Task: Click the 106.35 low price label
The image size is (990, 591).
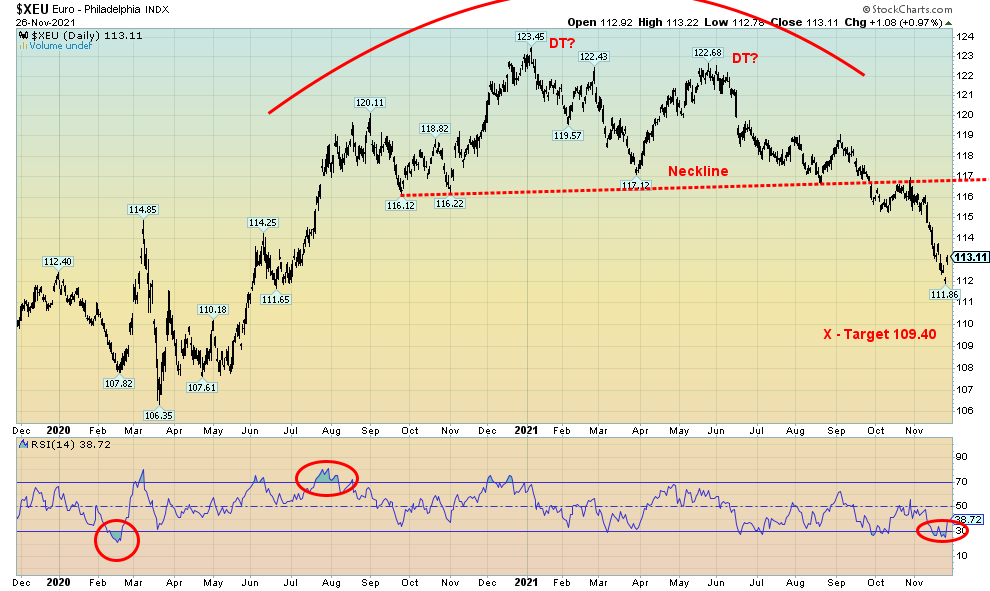Action: click(x=160, y=415)
